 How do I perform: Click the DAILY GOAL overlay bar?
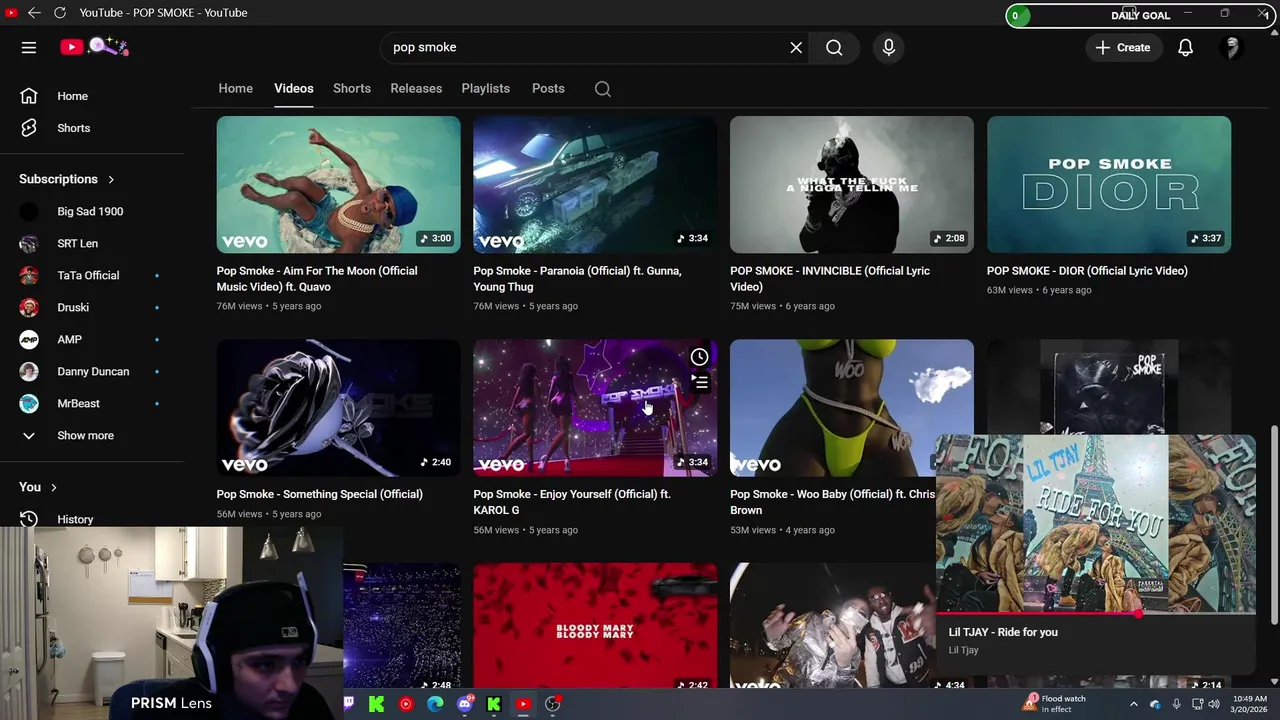click(1138, 15)
